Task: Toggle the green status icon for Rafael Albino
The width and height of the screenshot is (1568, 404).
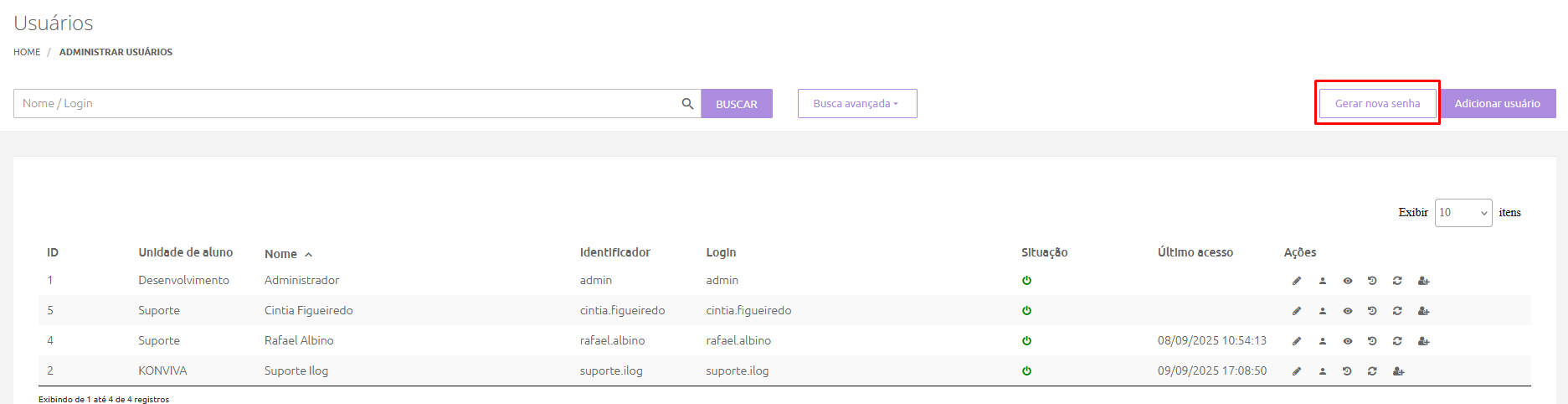Action: click(x=1026, y=341)
